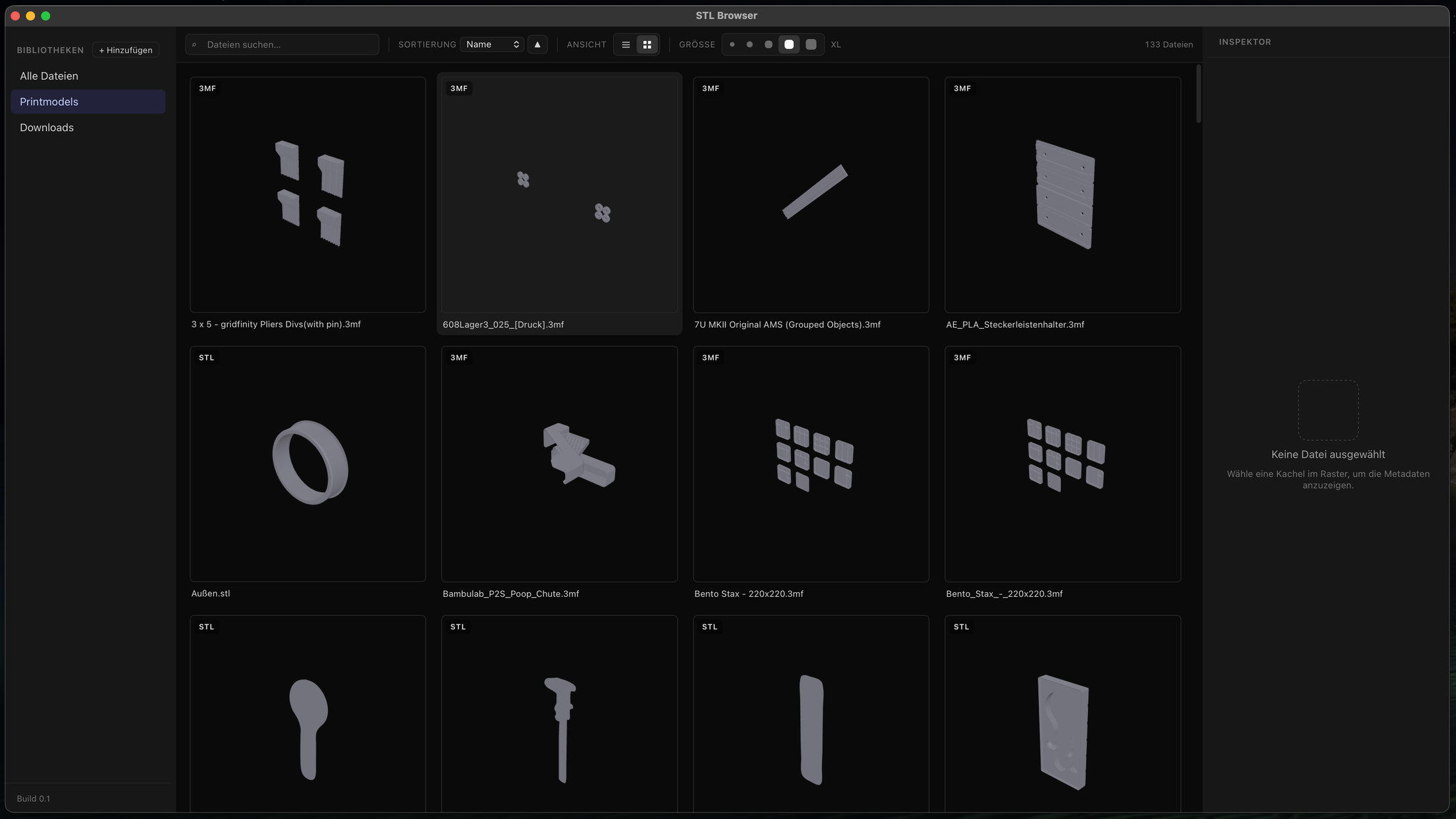Add a library with Hinzufügen button

click(x=126, y=50)
